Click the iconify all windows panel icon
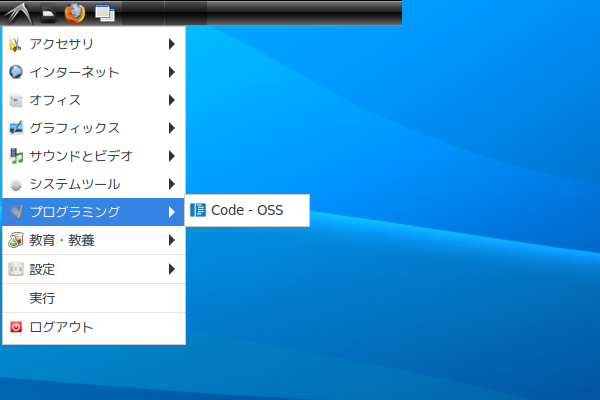The image size is (600, 400). tap(105, 13)
